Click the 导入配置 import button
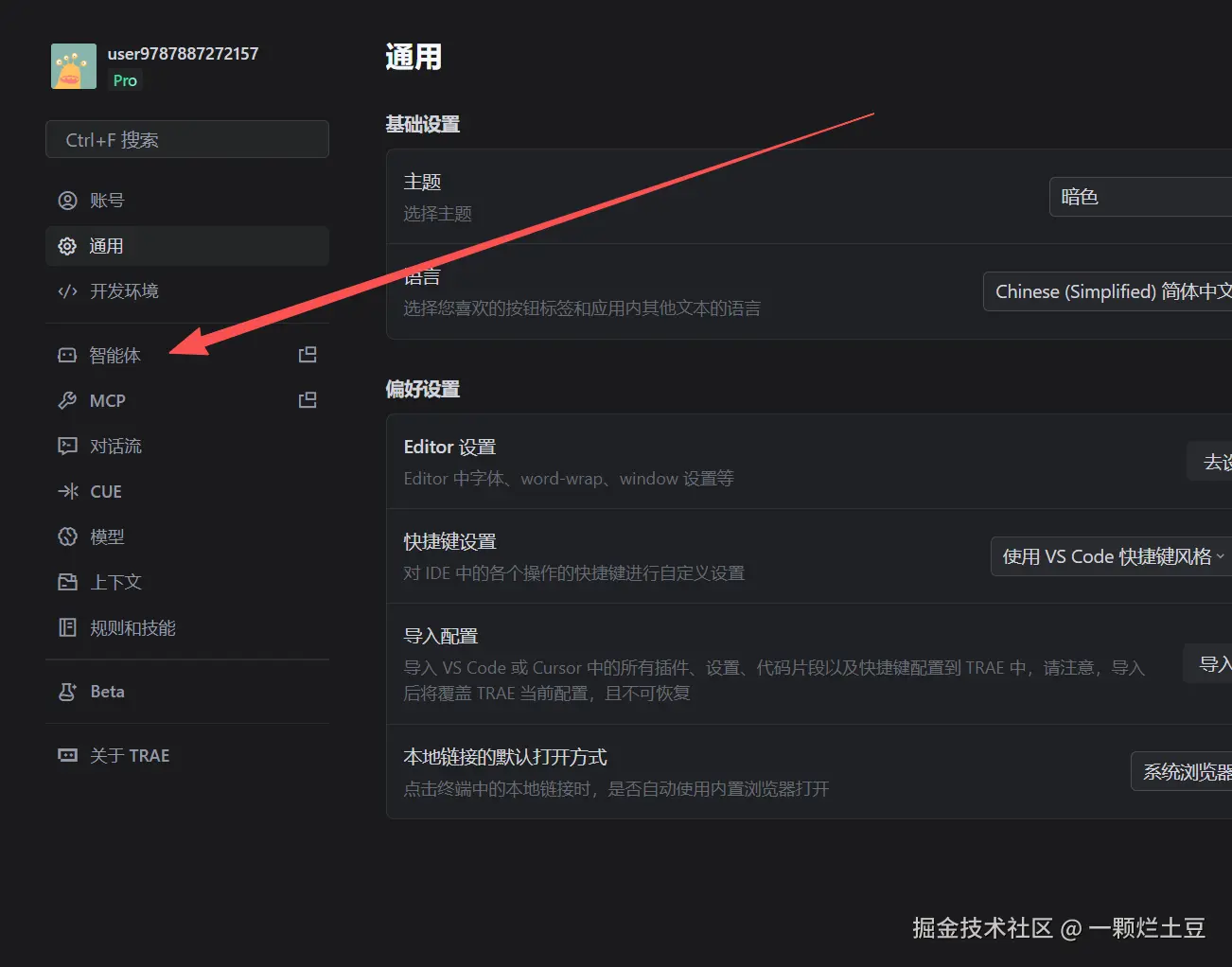 [1208, 664]
